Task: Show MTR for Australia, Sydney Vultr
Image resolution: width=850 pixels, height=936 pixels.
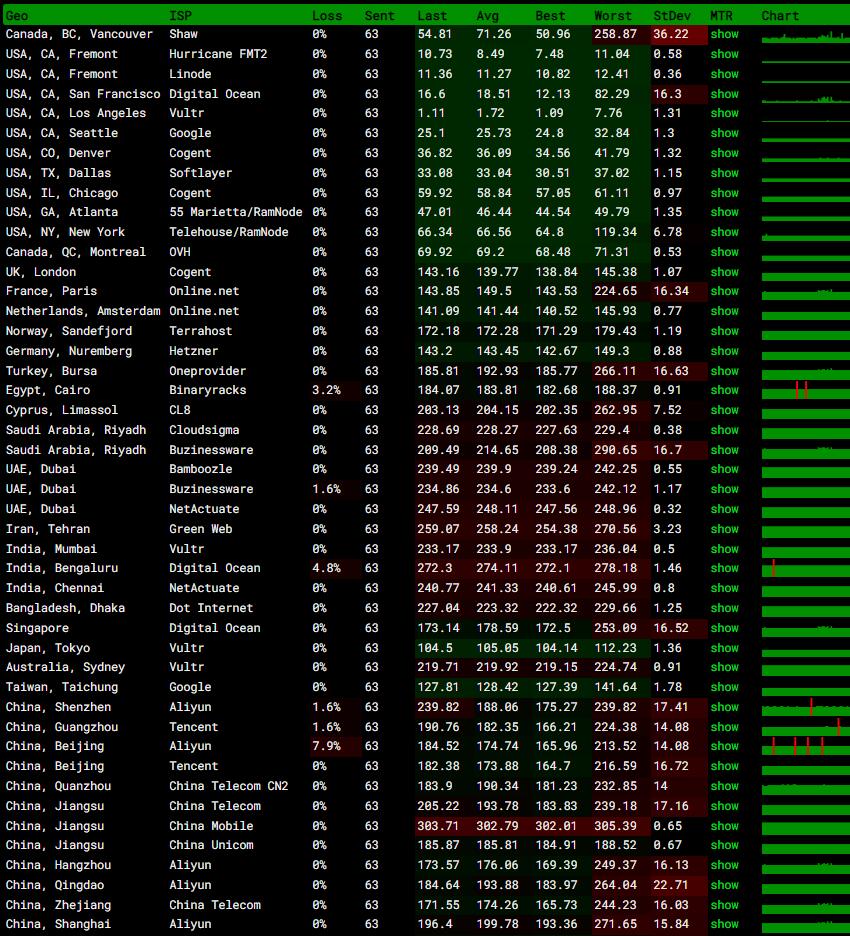Action: click(724, 667)
